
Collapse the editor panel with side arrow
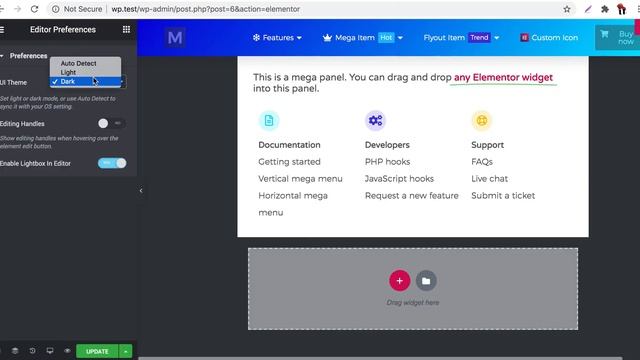[141, 191]
